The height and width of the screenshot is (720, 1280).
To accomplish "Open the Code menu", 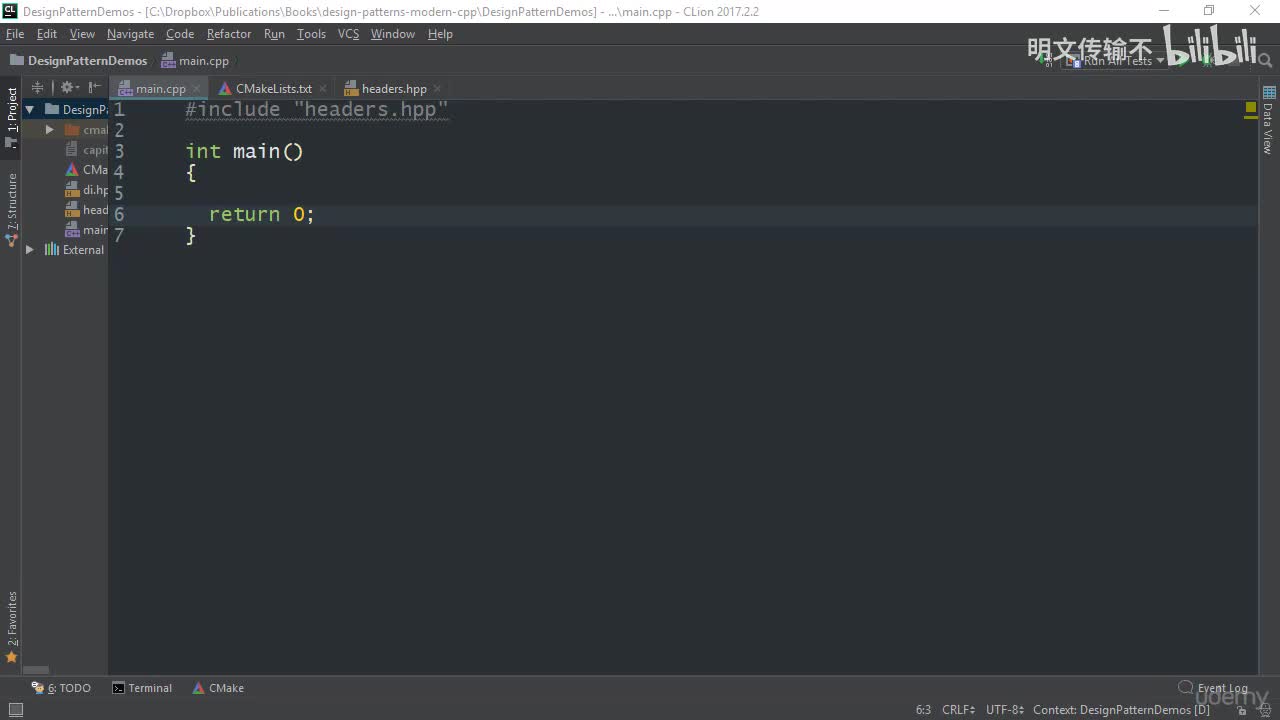I will (180, 34).
